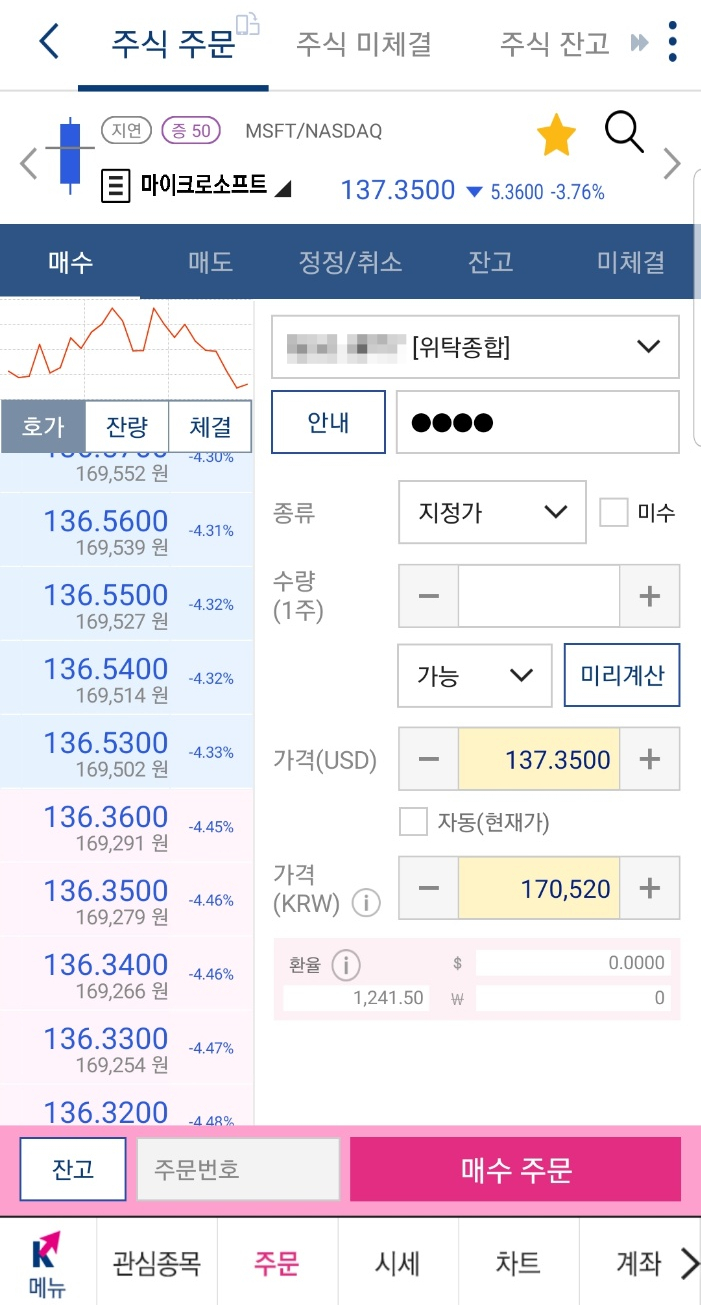Tap the 미리계산 calculation button
The image size is (701, 1305).
coord(621,675)
